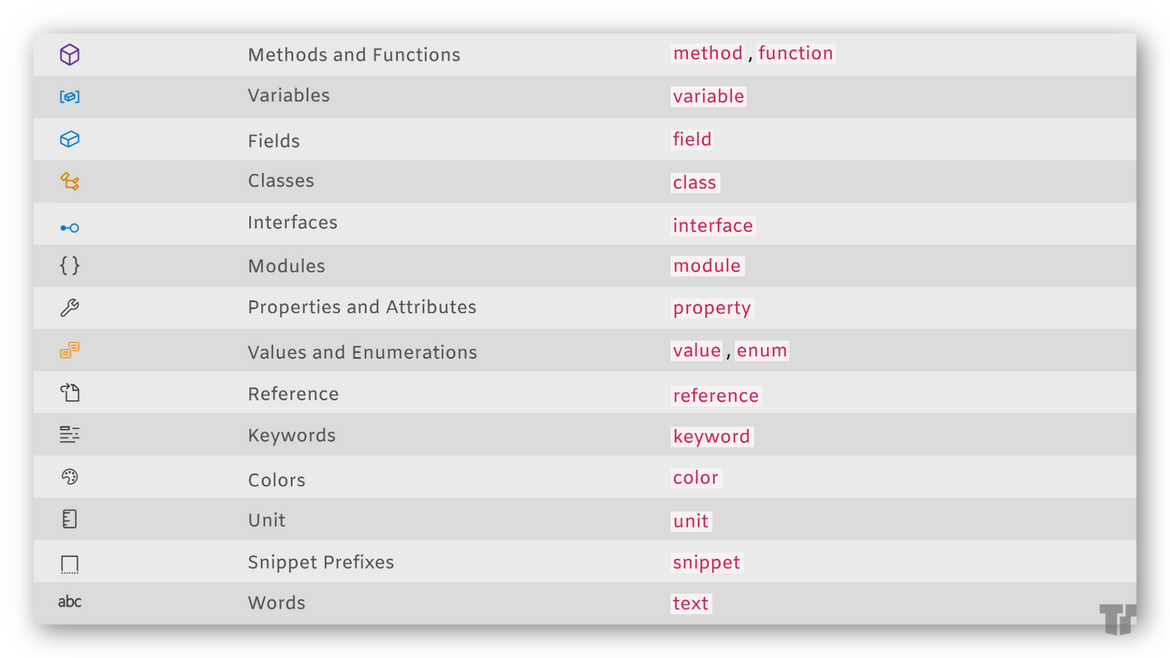Click the 'function' code tag
This screenshot has width=1170, height=658.
click(x=795, y=53)
